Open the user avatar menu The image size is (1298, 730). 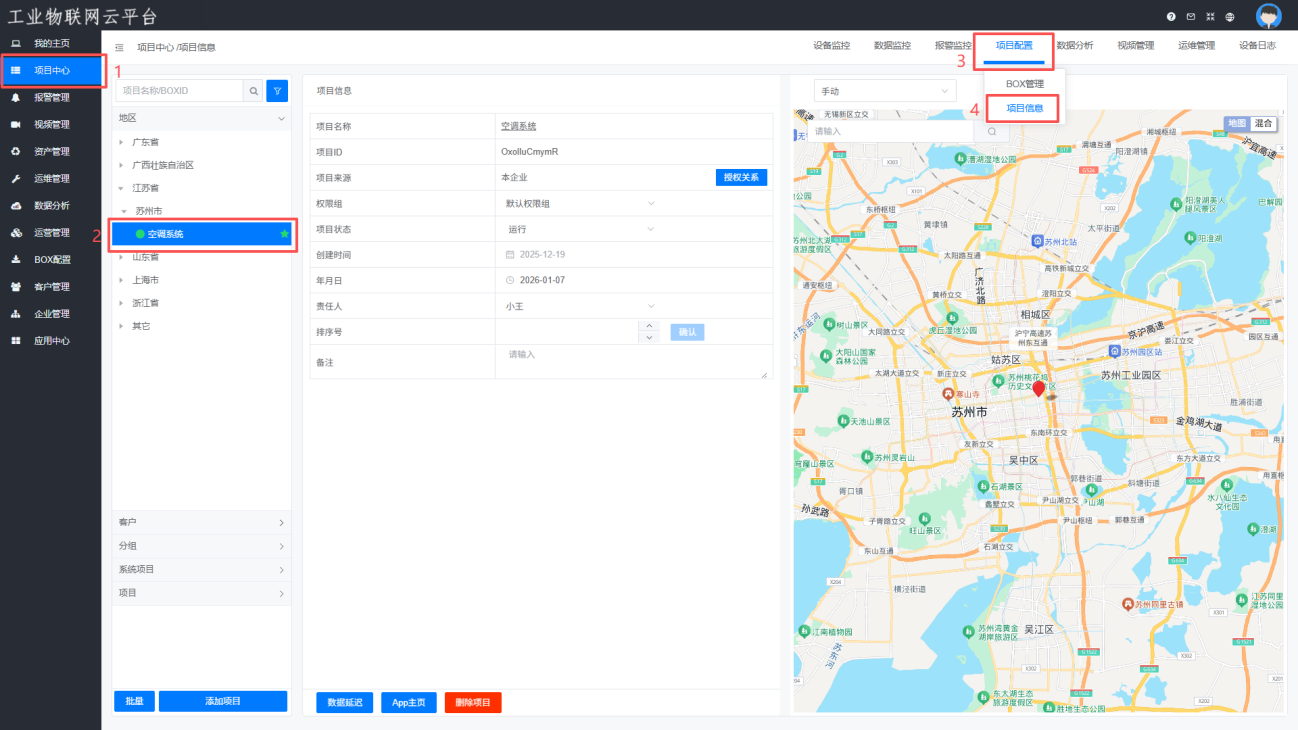click(x=1268, y=16)
